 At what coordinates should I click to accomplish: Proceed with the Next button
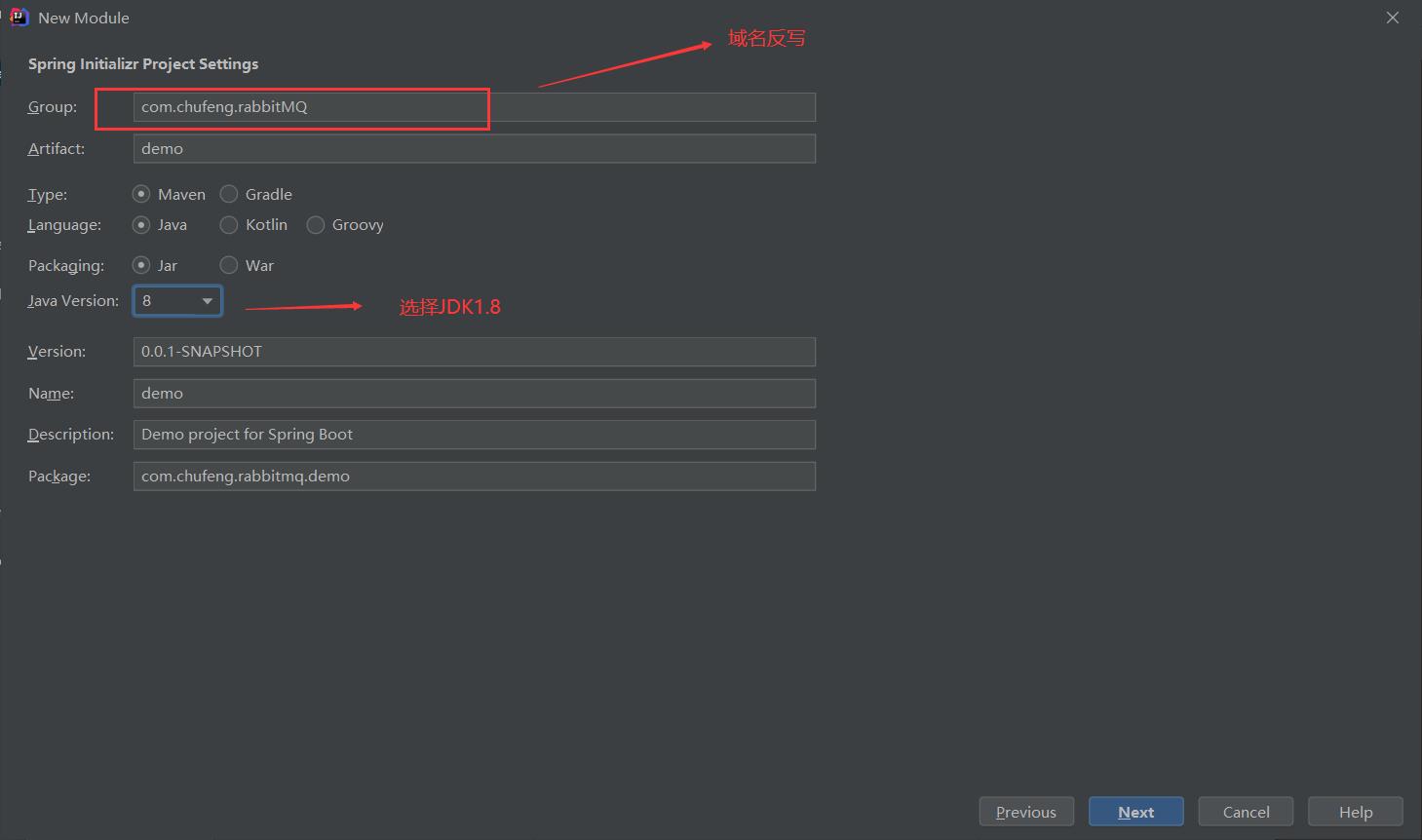point(1136,812)
